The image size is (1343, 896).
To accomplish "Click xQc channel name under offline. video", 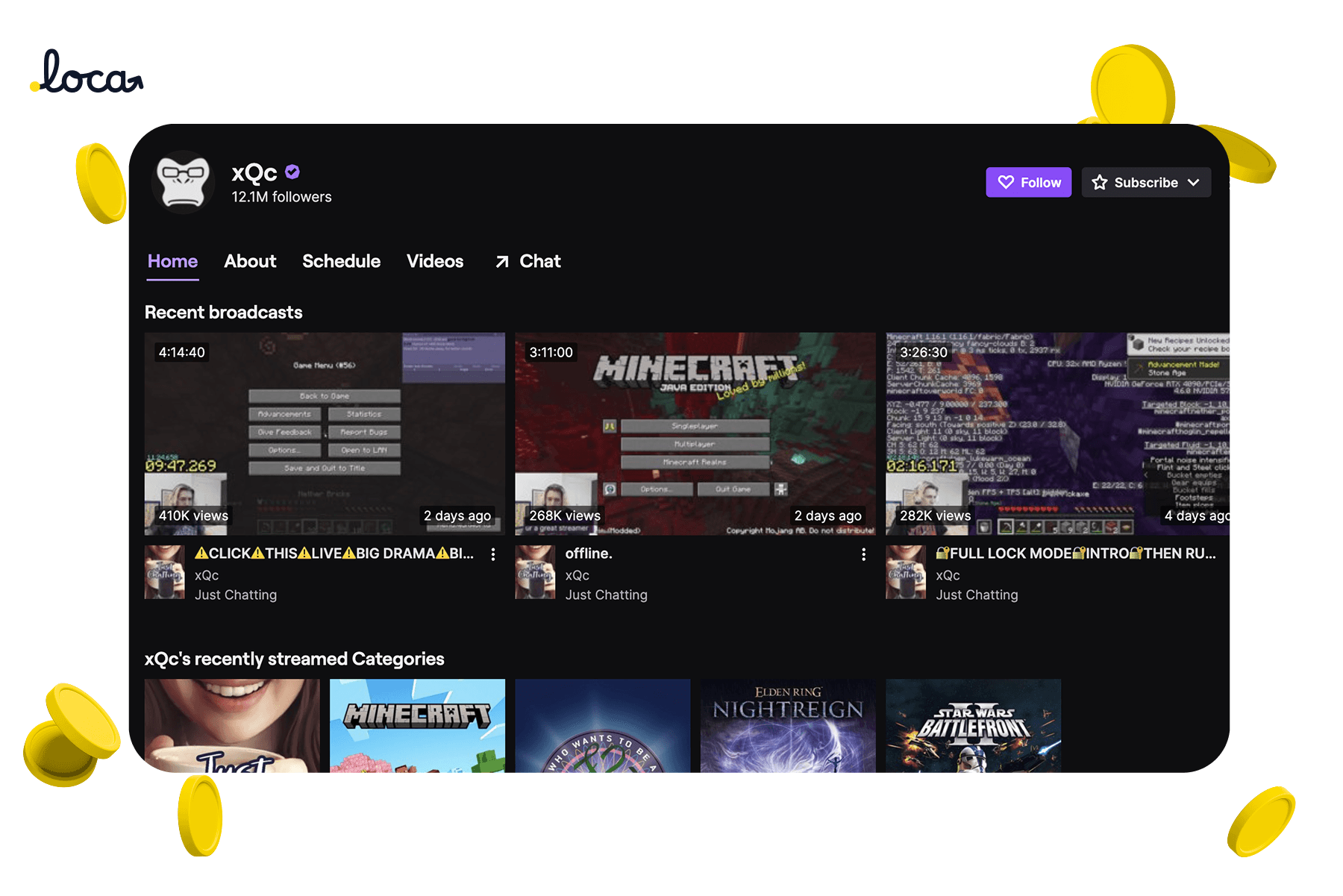I will [577, 575].
